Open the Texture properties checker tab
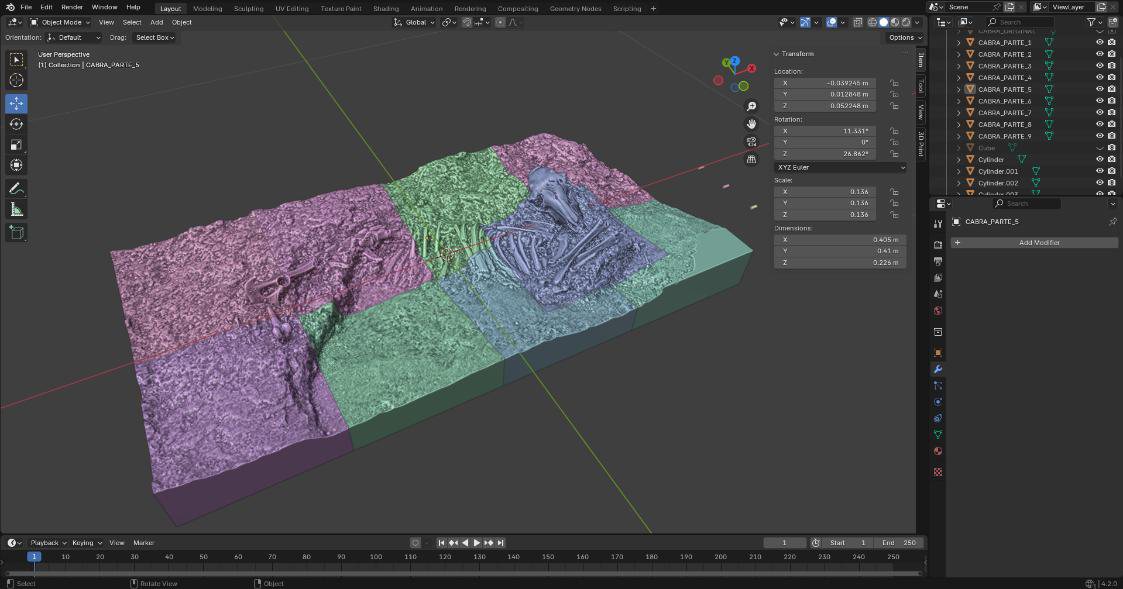1123x589 pixels. [938, 472]
